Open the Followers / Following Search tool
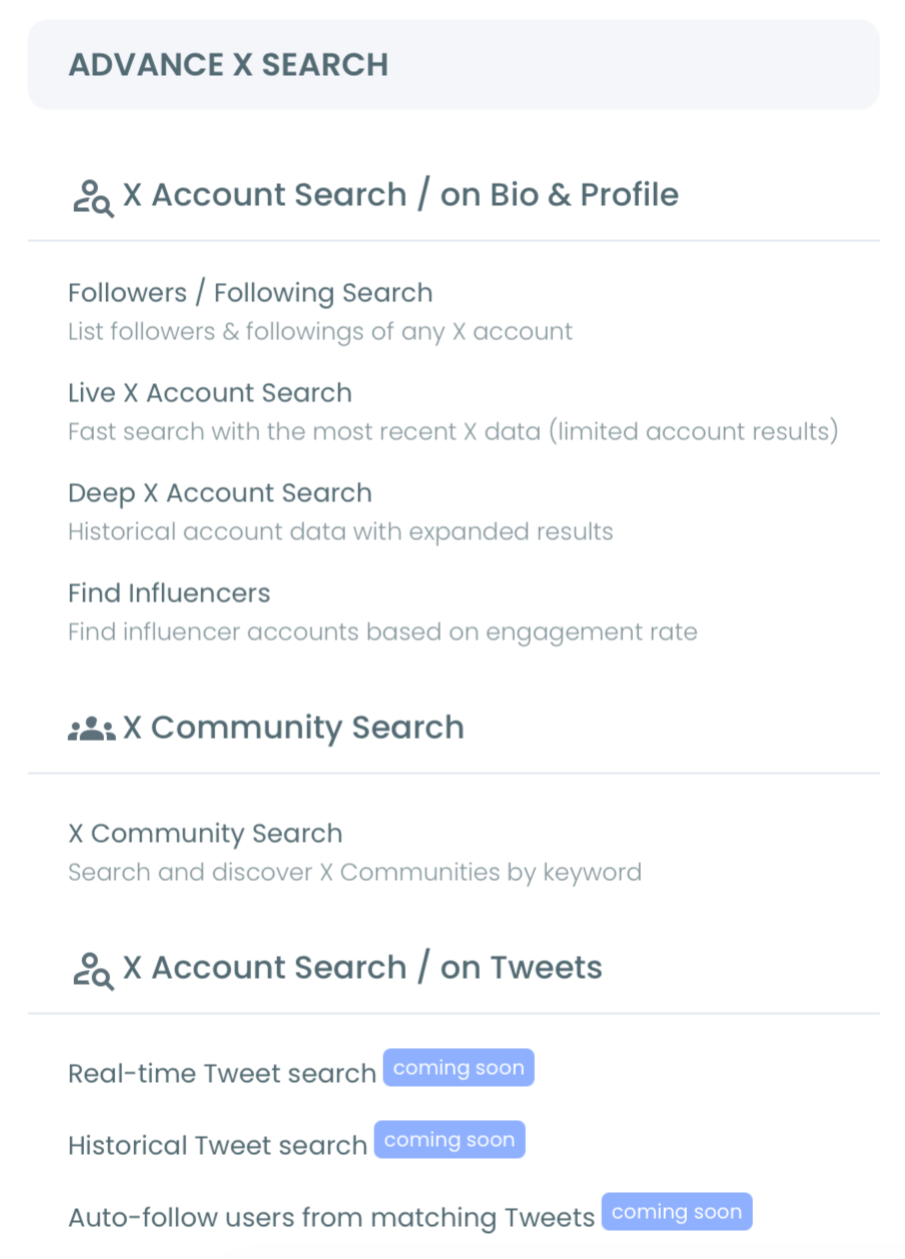 [249, 292]
